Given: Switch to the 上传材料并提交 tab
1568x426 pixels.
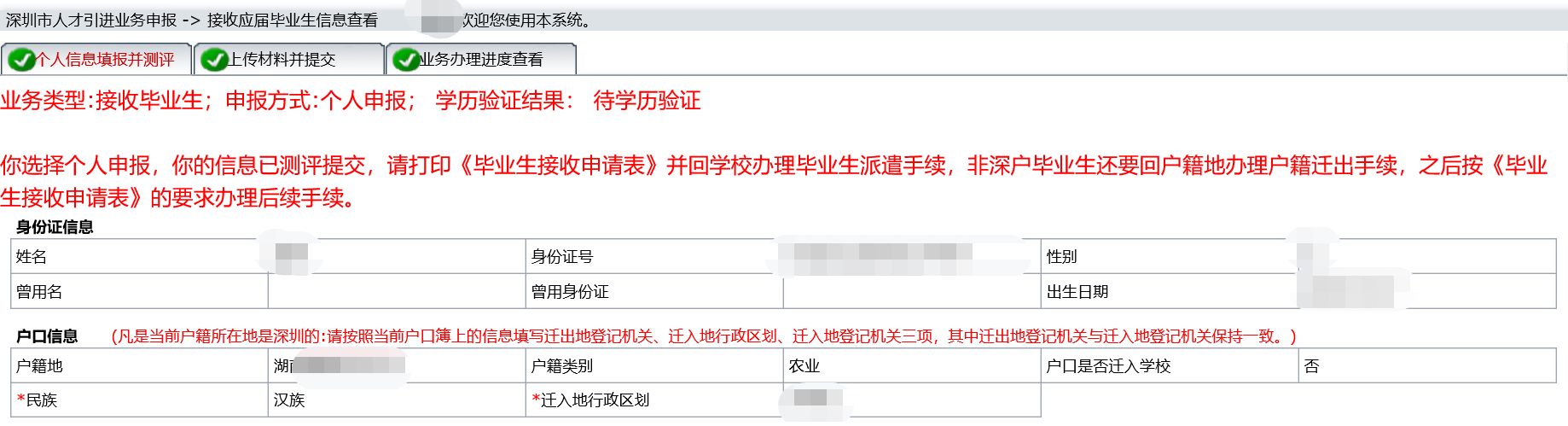Looking at the screenshot, I should tap(288, 59).
